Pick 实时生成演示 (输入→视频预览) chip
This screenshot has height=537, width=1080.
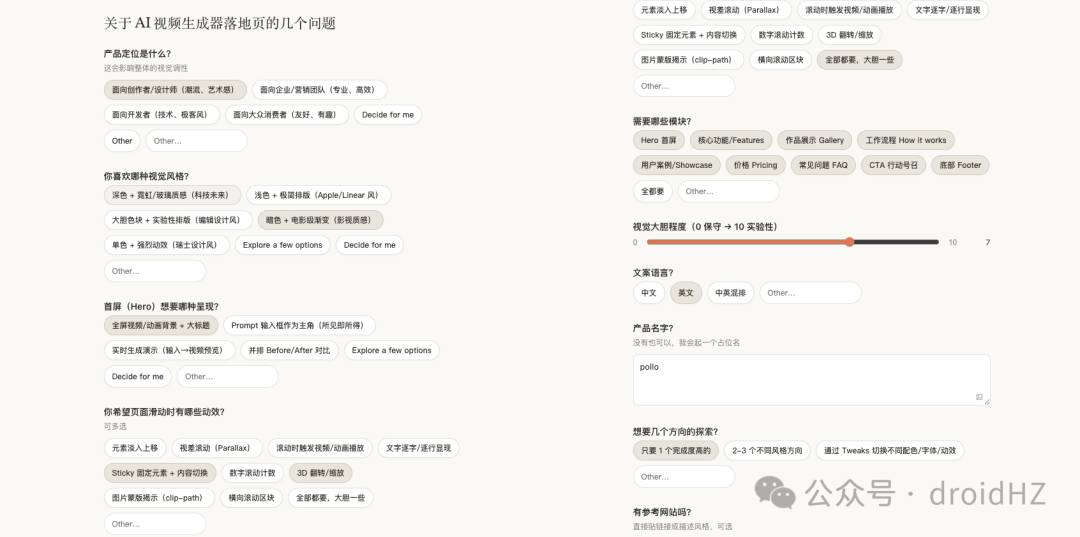pos(169,350)
